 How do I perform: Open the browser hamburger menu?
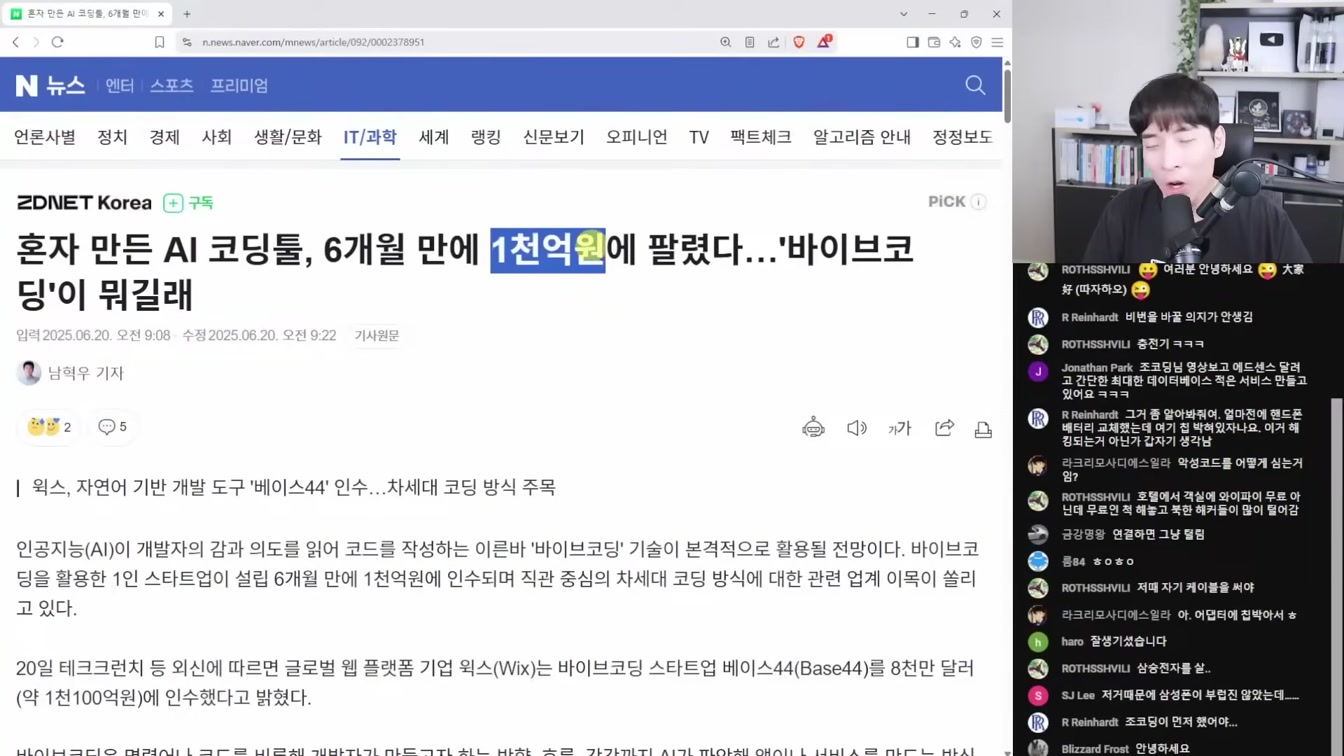(x=997, y=42)
